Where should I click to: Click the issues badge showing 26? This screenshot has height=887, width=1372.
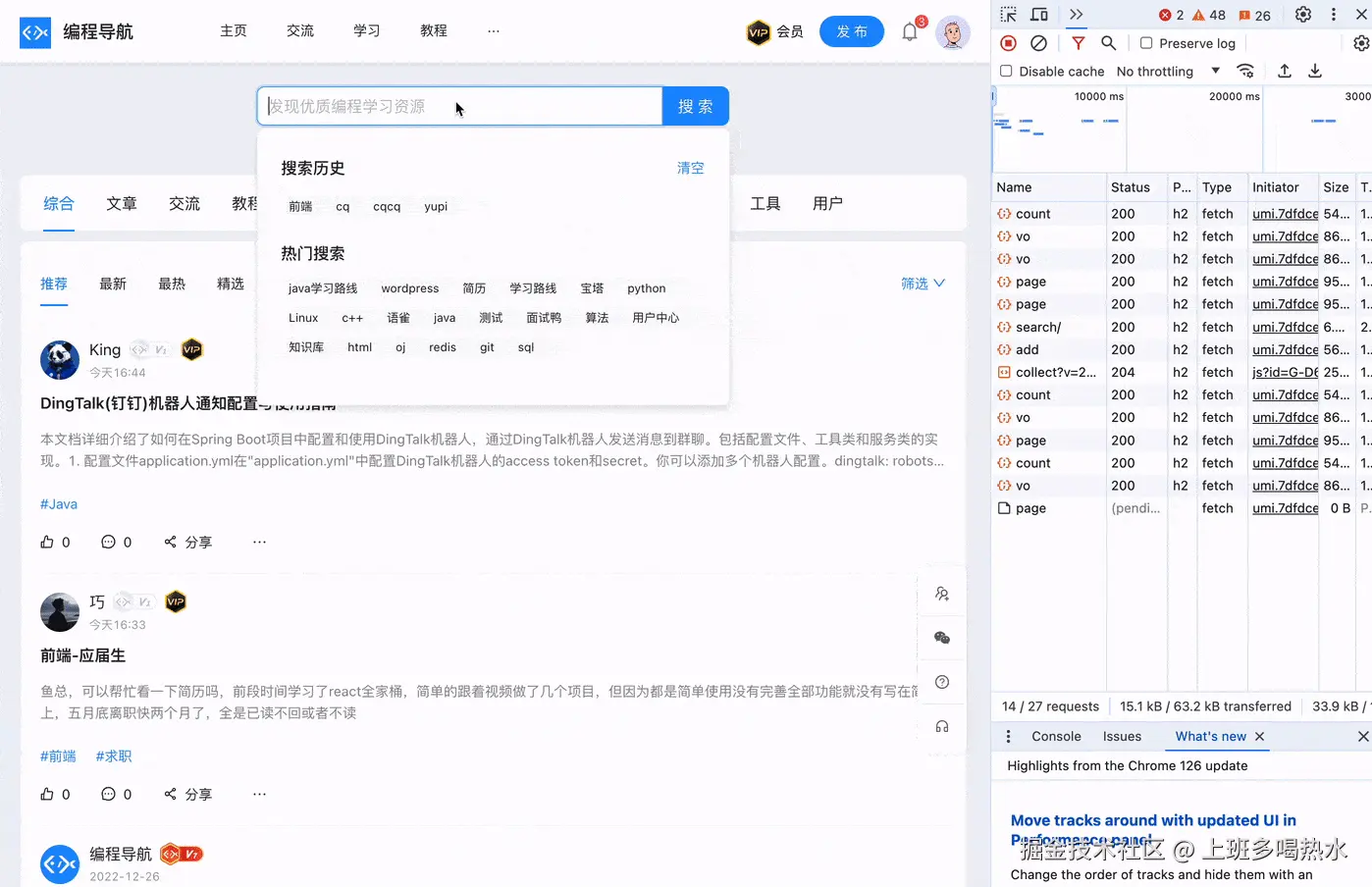[x=1254, y=15]
